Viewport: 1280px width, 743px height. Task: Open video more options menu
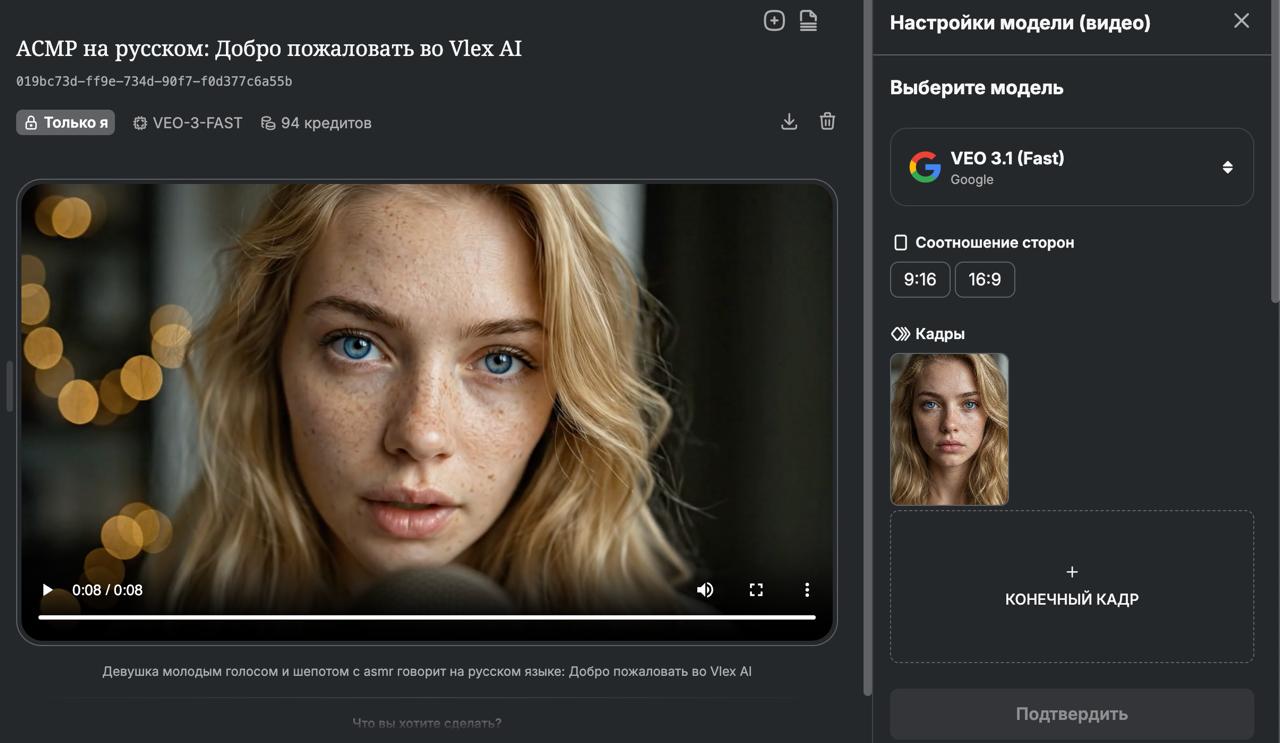[807, 590]
